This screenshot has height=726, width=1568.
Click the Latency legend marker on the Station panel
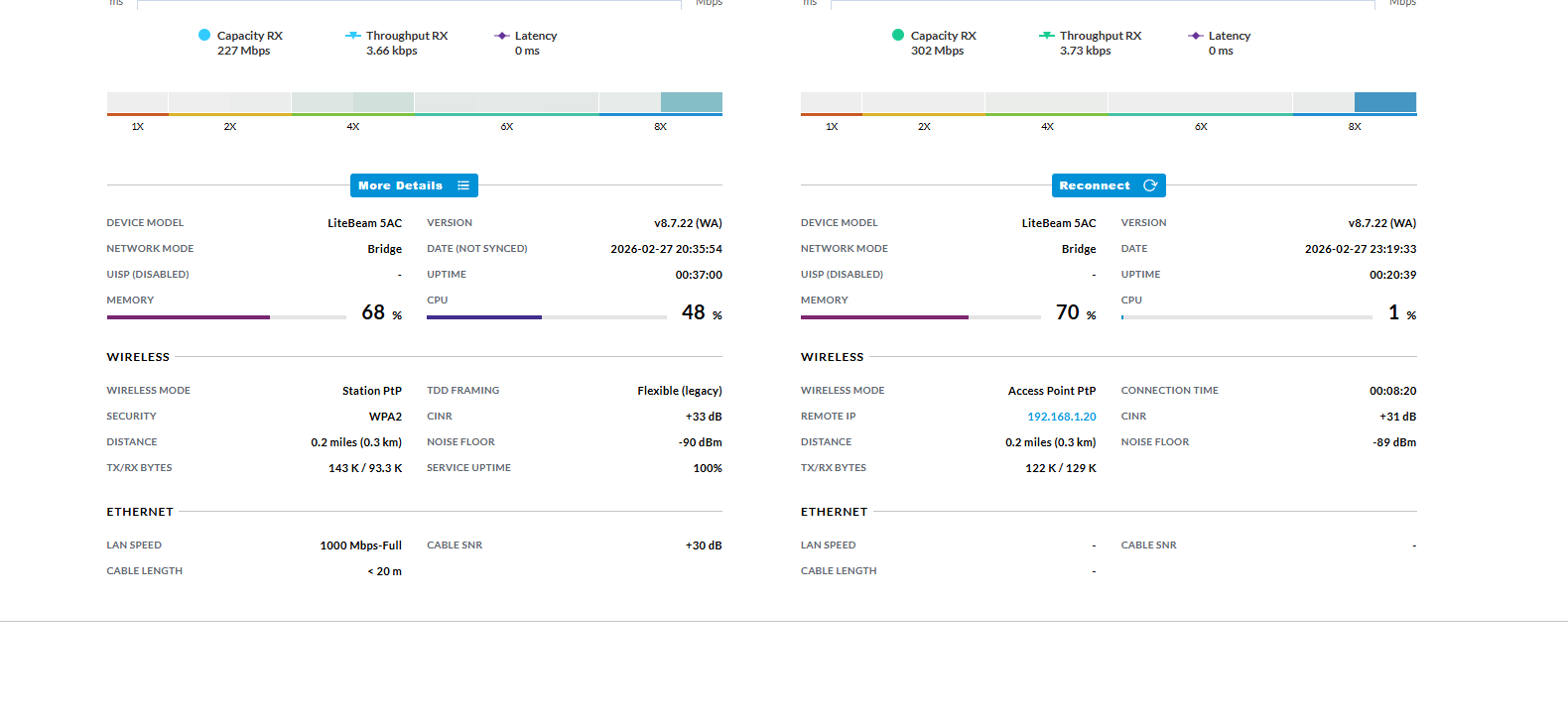[x=501, y=36]
